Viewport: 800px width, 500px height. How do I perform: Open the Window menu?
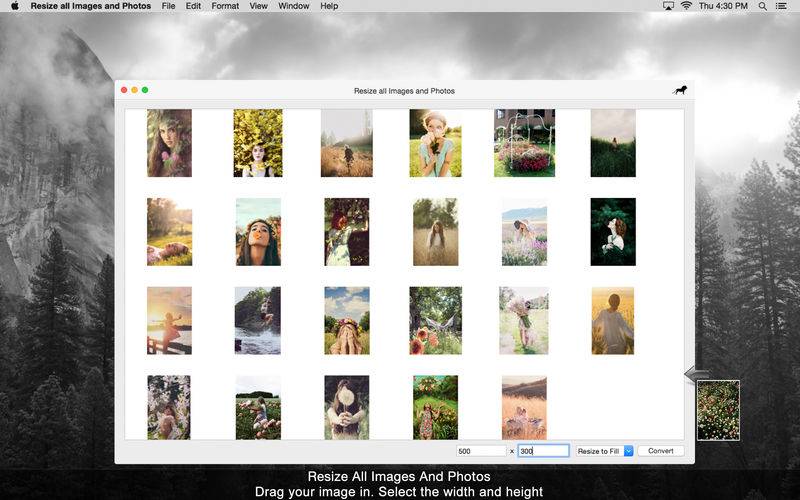tap(293, 6)
